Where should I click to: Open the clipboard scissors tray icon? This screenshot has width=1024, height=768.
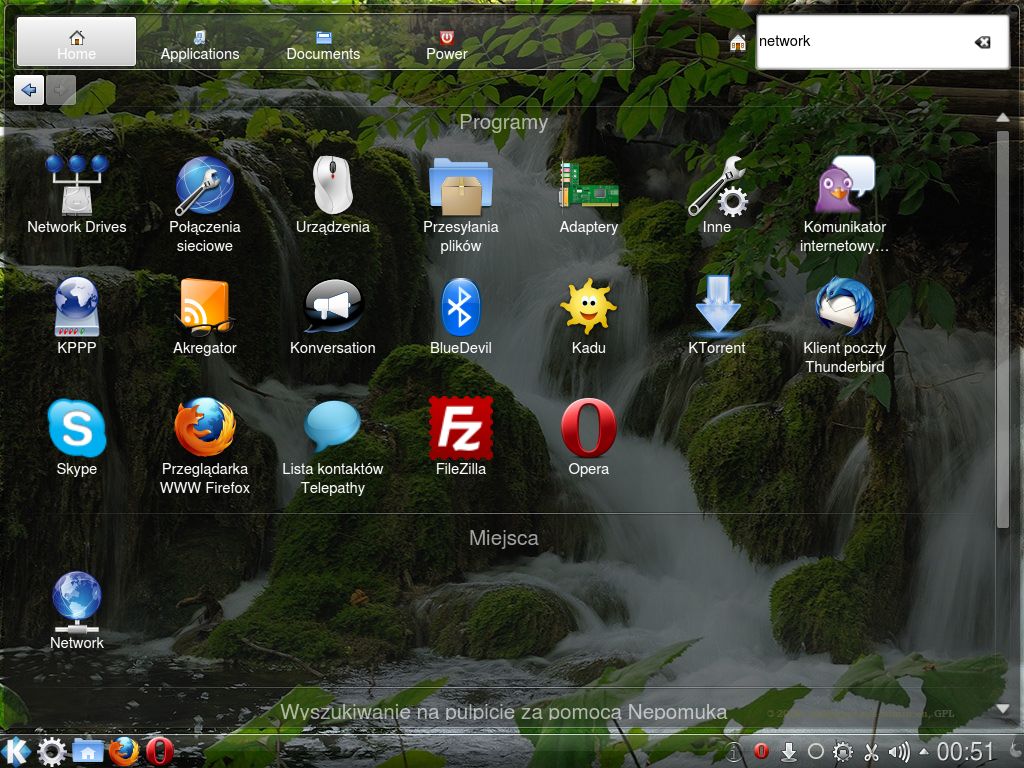871,752
